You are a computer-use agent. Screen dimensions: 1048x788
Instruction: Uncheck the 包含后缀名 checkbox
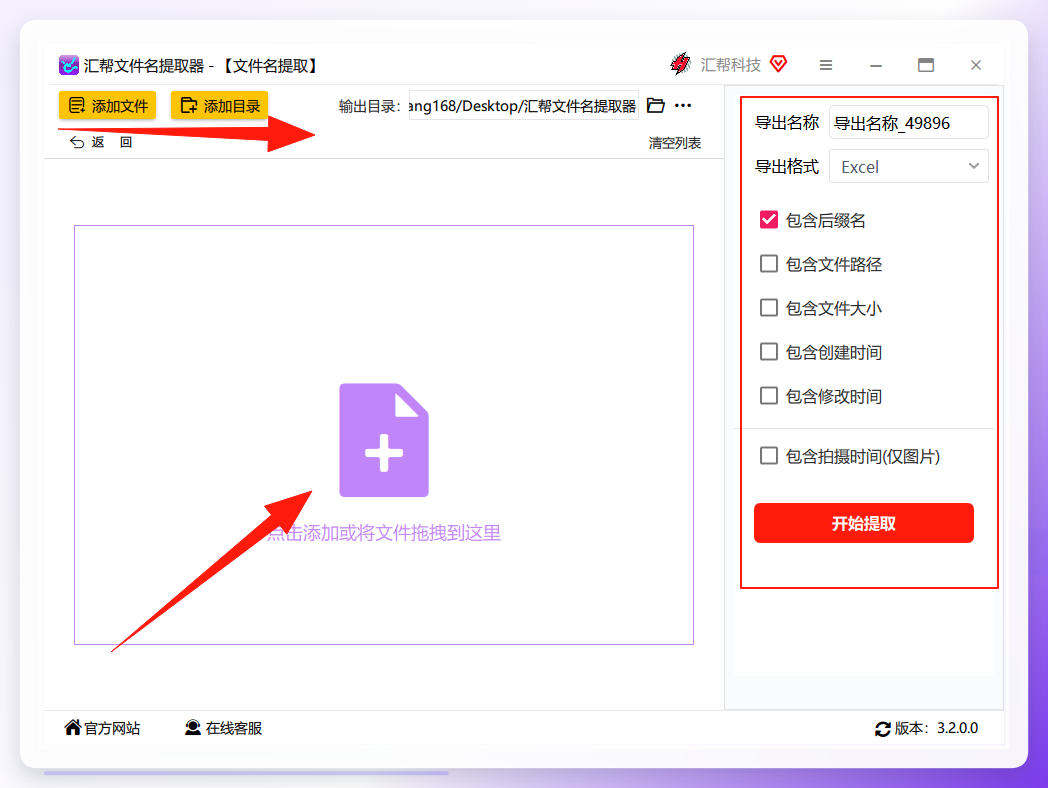pos(769,220)
